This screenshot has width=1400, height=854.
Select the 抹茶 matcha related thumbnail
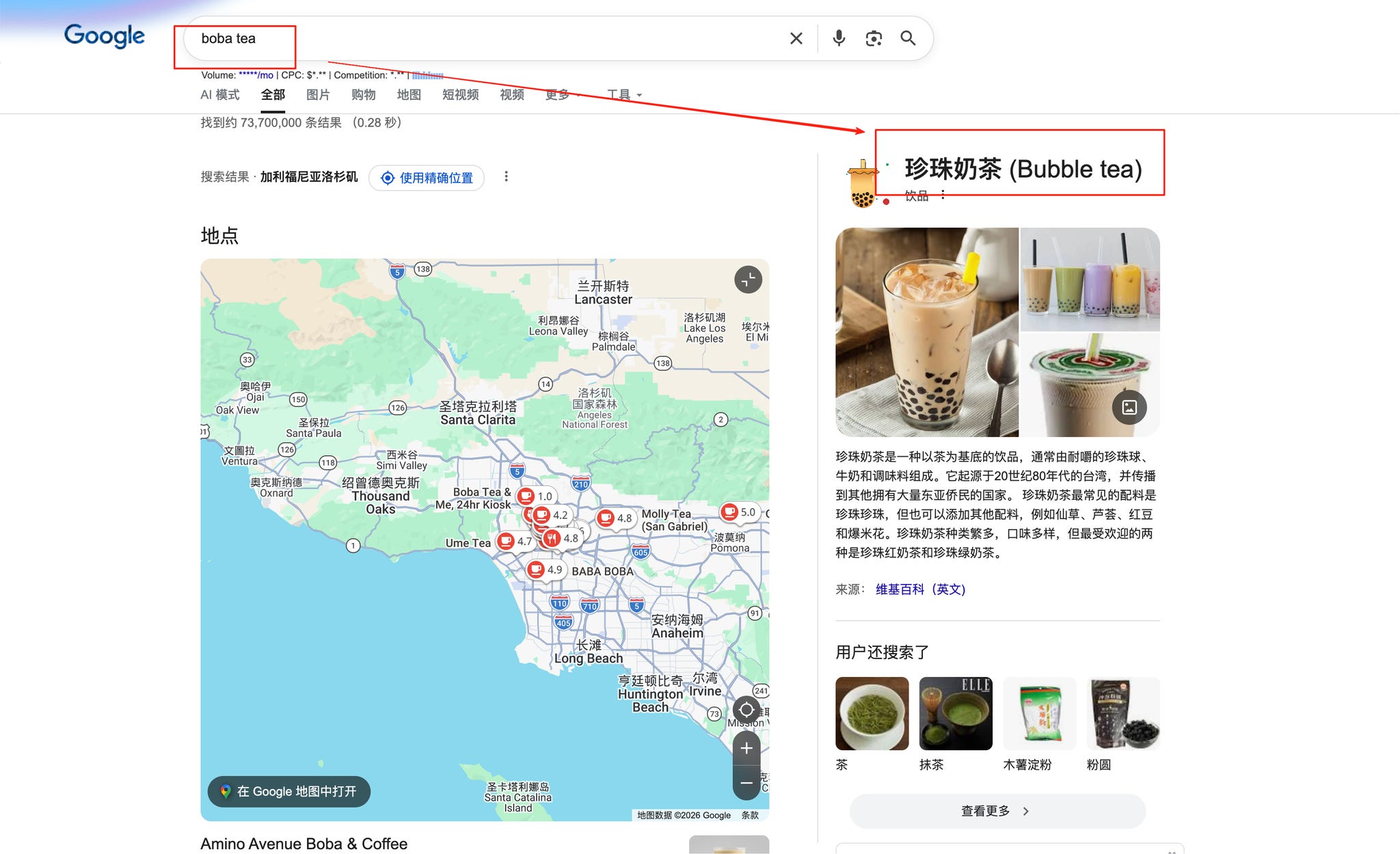tap(955, 714)
